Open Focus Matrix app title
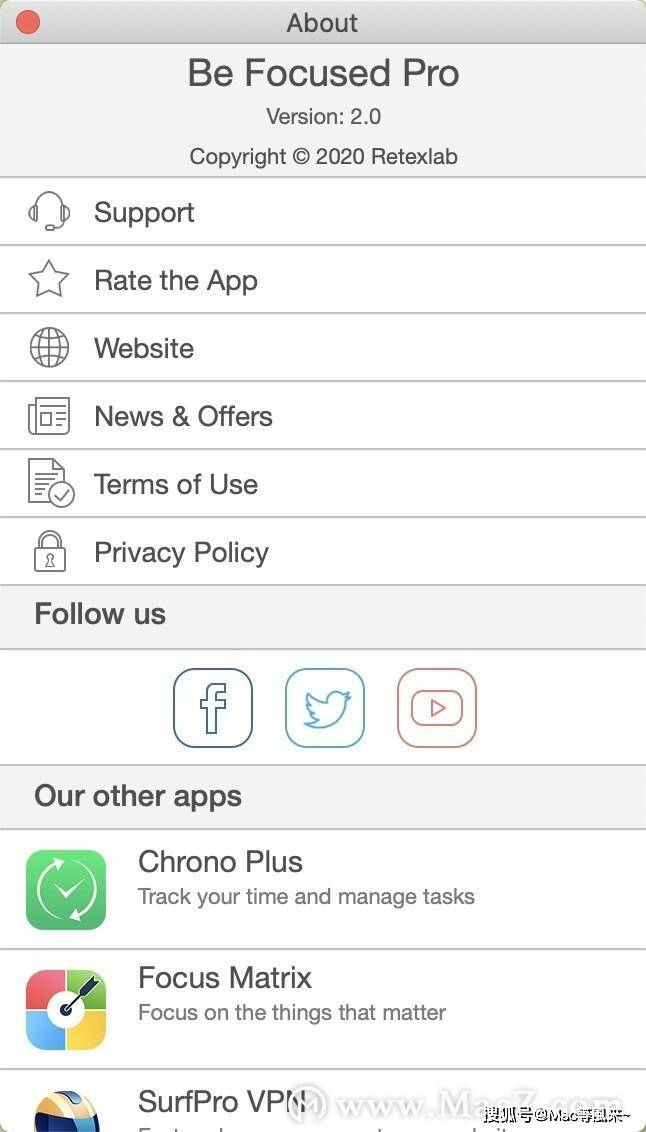Screen dimensions: 646x1132 [225, 978]
